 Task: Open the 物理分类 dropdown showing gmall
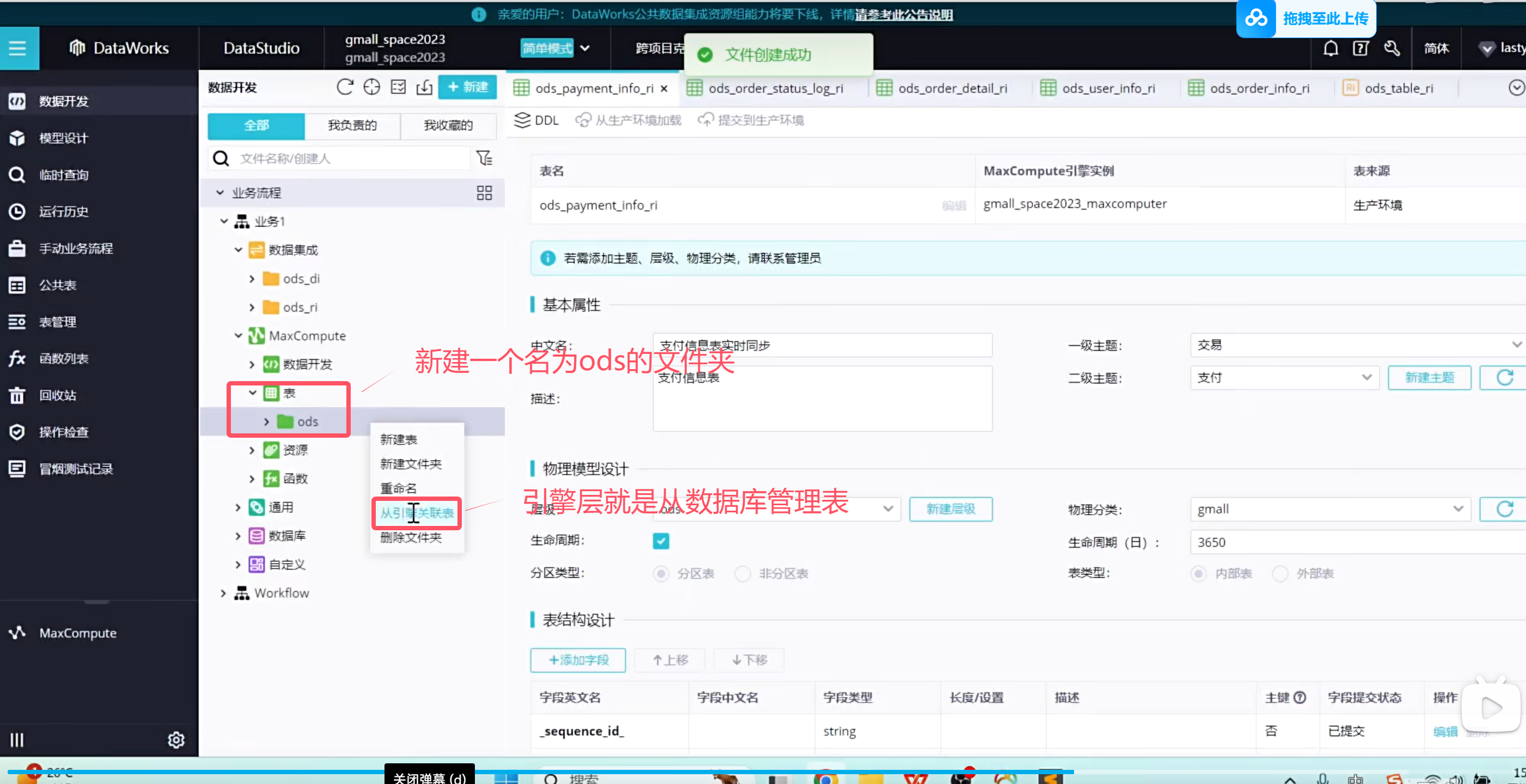(1329, 509)
